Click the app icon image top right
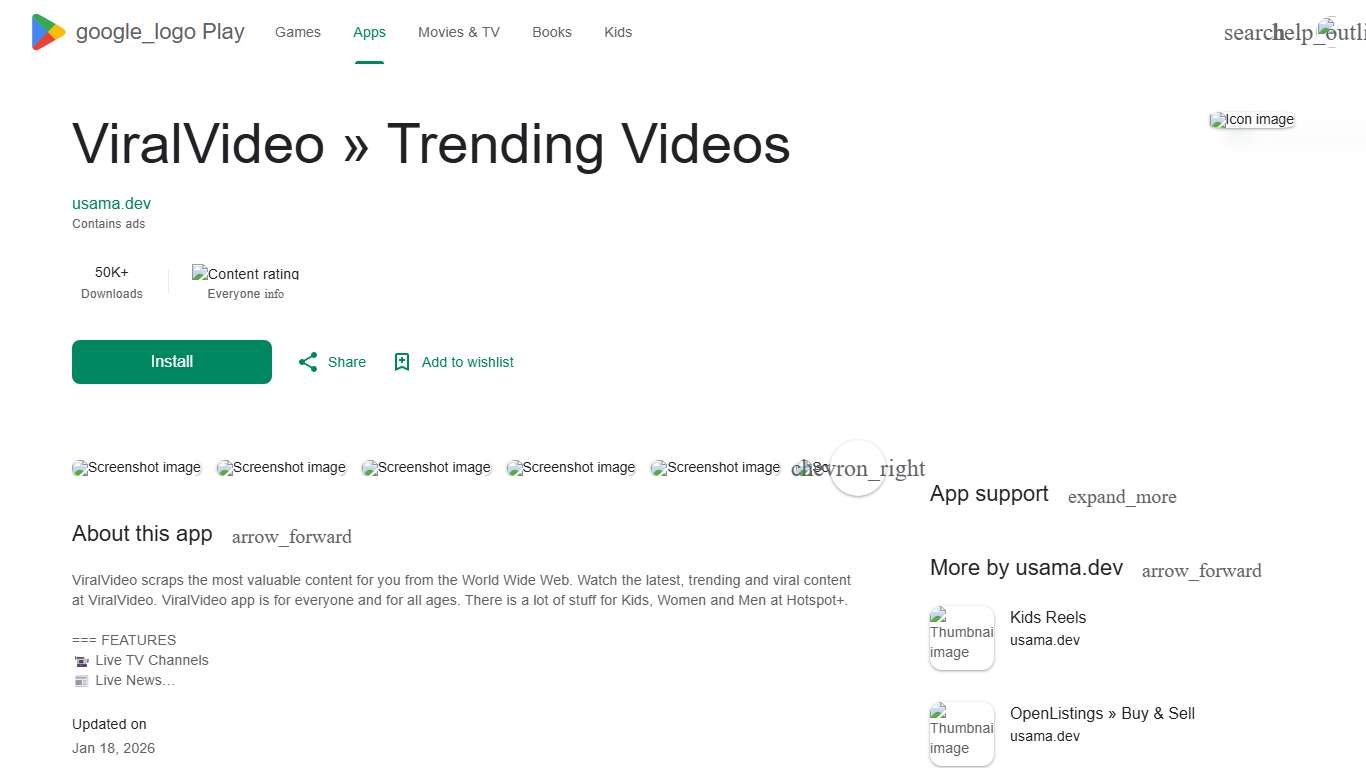Image resolution: width=1366 pixels, height=768 pixels. 1251,119
